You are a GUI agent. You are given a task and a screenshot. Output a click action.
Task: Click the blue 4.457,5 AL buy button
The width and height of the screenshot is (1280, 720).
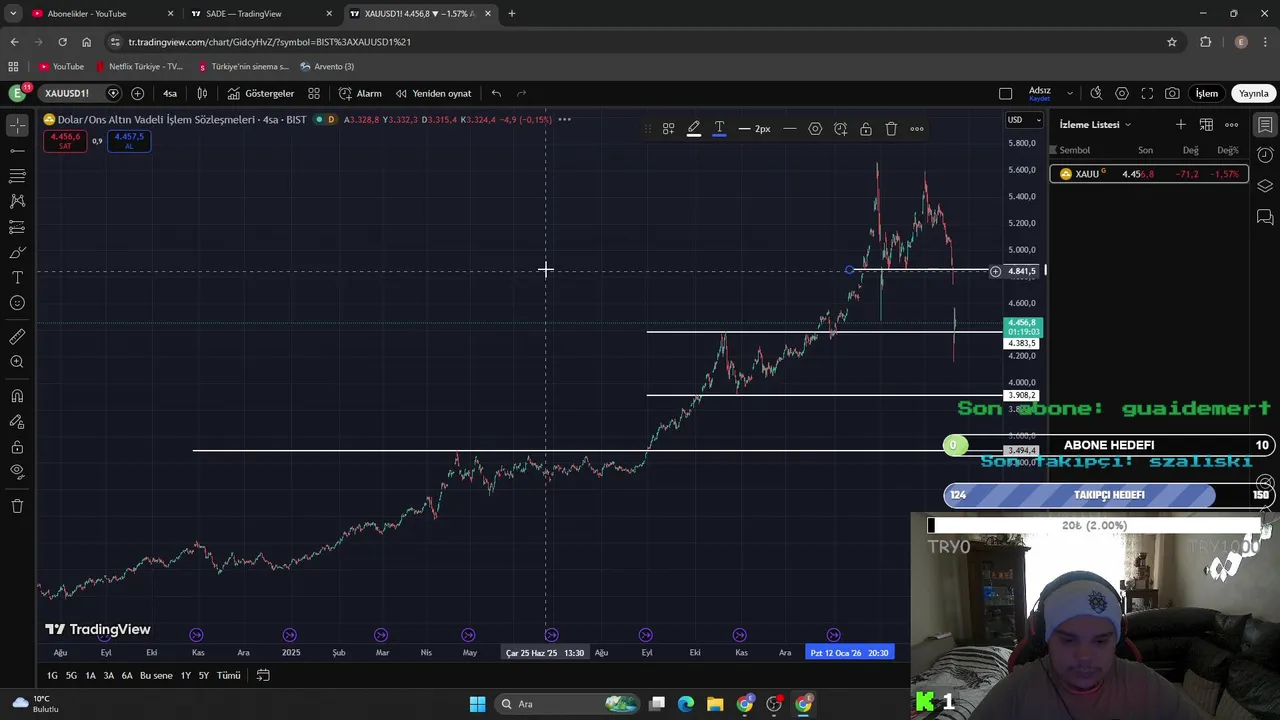tap(129, 141)
